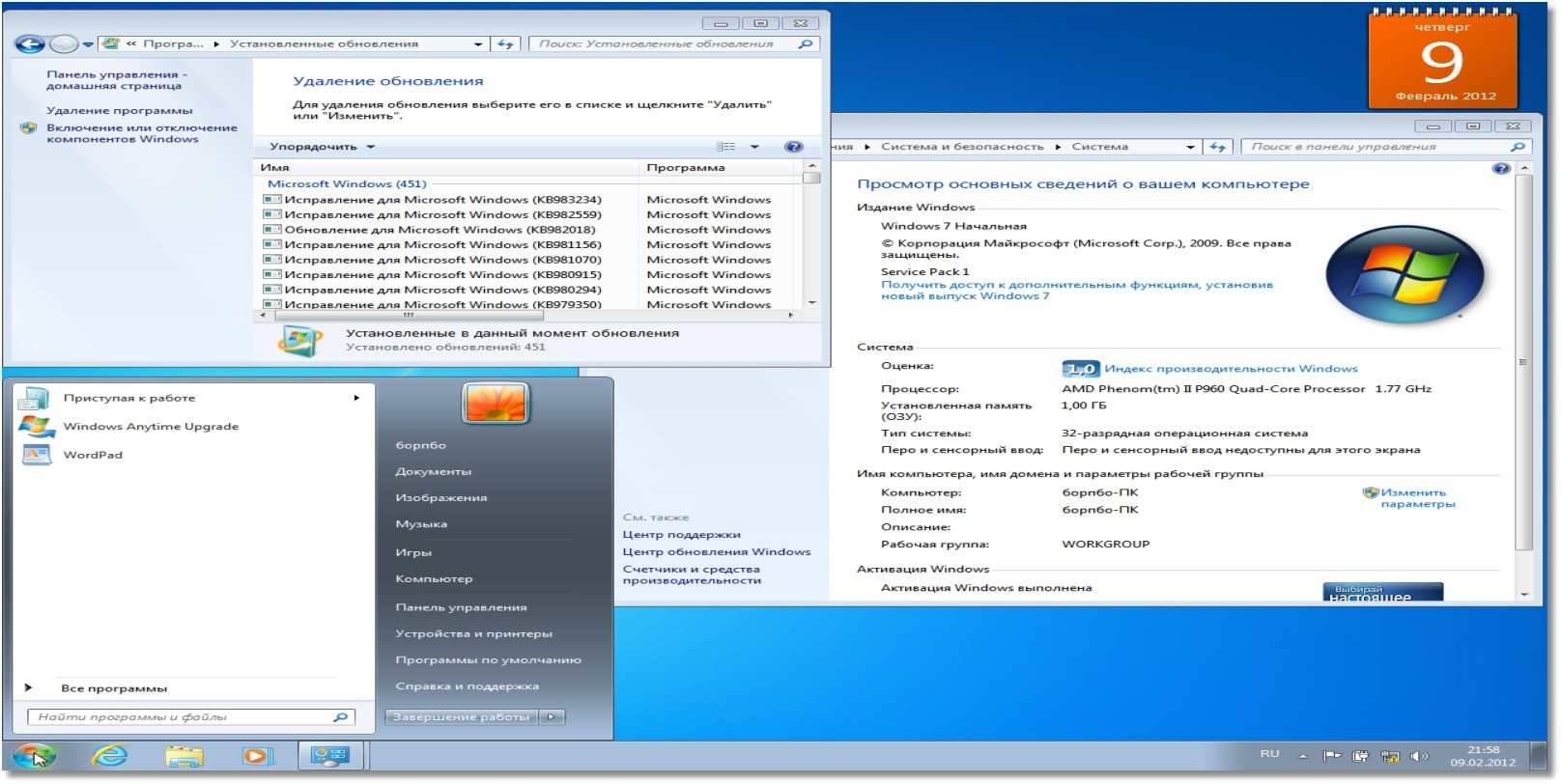Viewport: 1561px width, 784px height.
Task: Open the volume speaker icon in system tray
Action: pos(1419,756)
